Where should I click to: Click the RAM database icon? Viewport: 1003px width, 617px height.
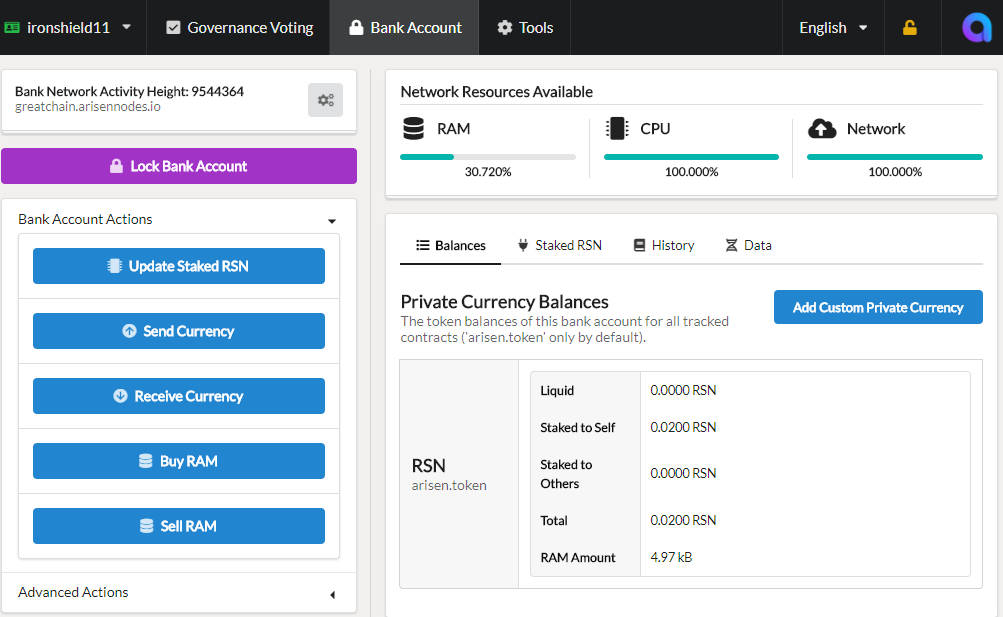[x=413, y=129]
